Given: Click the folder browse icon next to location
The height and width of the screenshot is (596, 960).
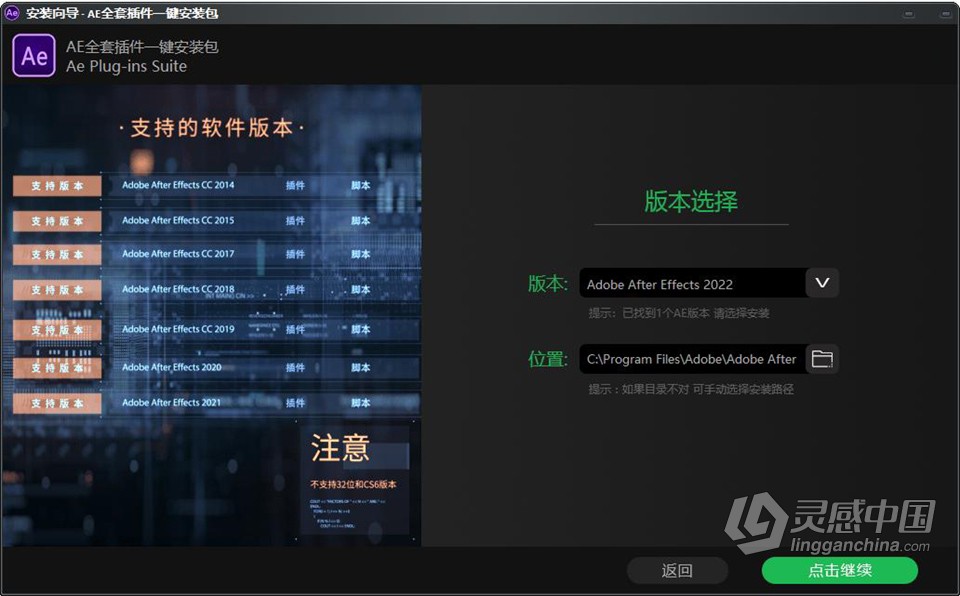Looking at the screenshot, I should (x=822, y=359).
